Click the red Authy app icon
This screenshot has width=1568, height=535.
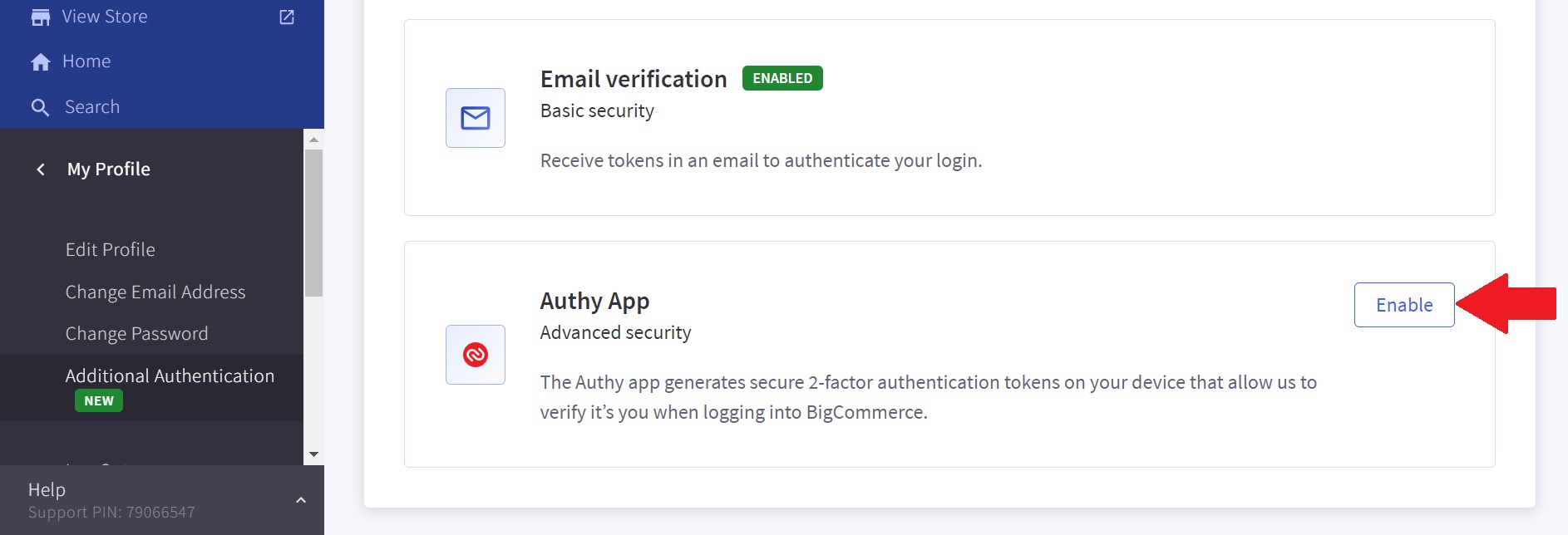coord(475,355)
